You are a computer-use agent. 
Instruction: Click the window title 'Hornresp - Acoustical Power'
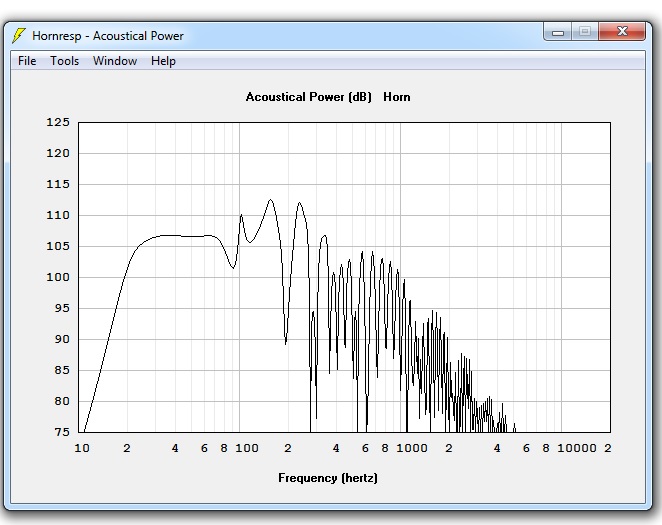[108, 36]
